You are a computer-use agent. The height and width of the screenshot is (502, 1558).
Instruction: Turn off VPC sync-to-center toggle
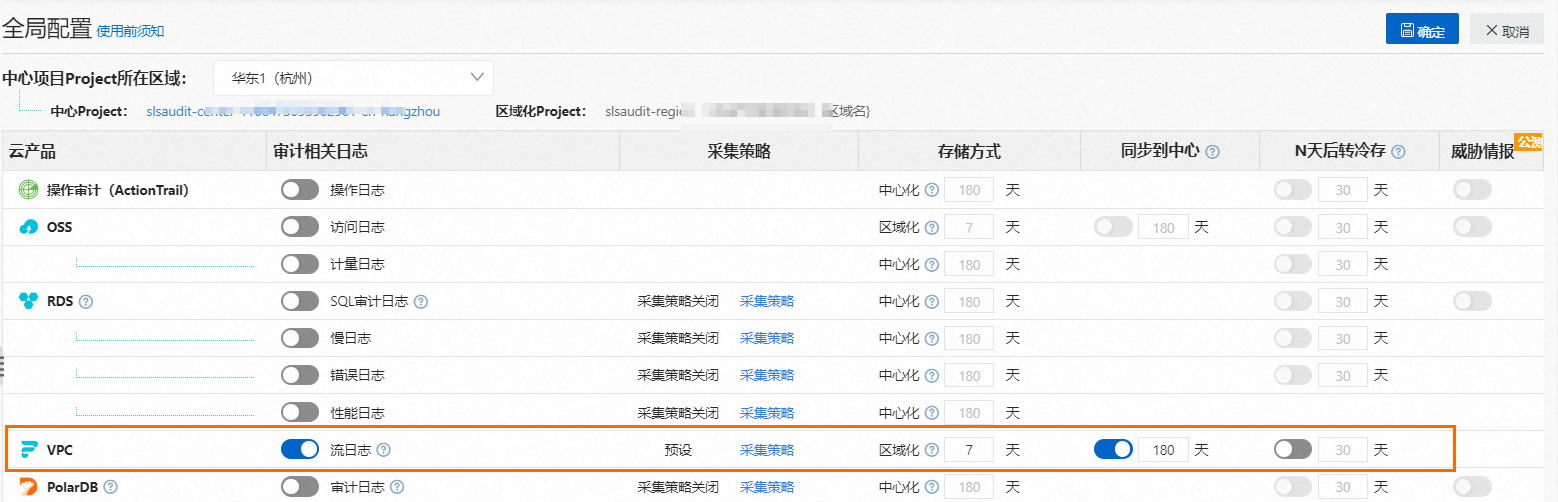pyautogui.click(x=1113, y=450)
